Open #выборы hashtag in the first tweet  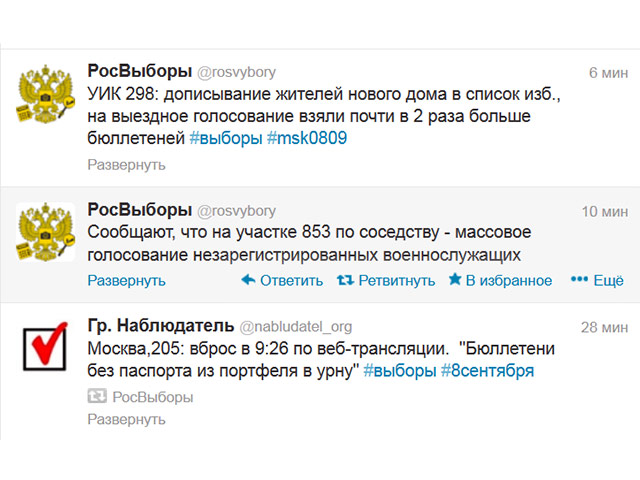pos(229,139)
